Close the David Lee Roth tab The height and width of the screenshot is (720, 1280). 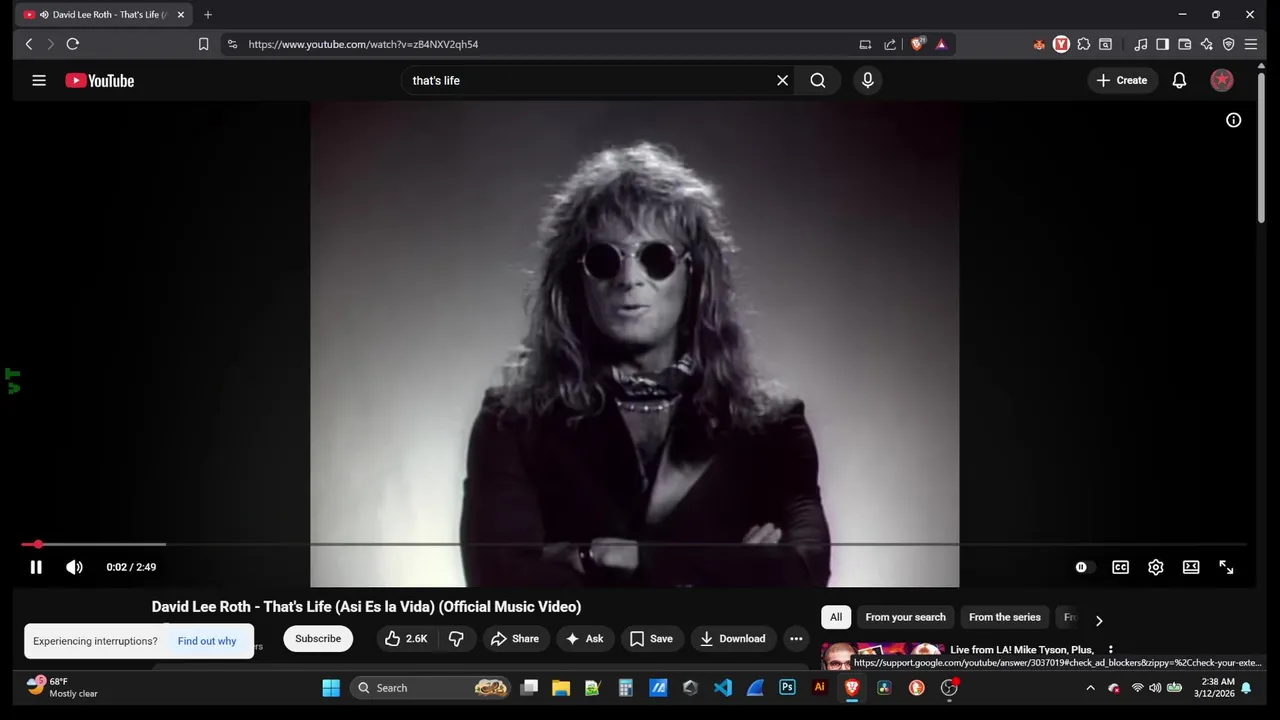181,15
